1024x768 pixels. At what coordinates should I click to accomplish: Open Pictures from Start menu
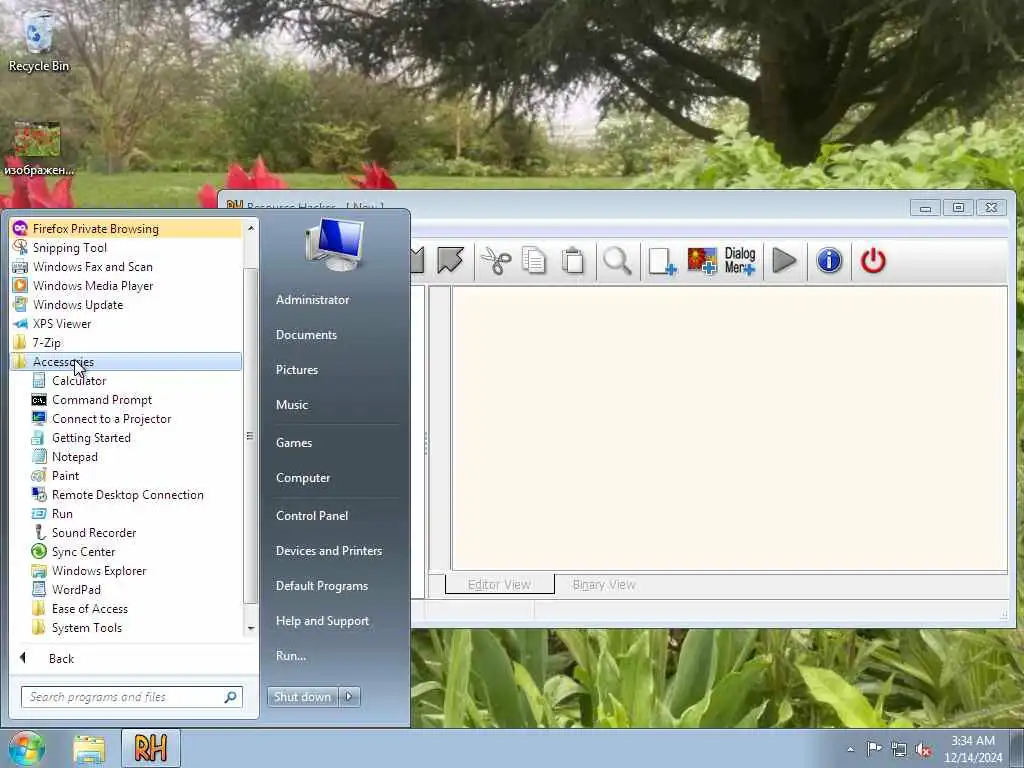(297, 370)
